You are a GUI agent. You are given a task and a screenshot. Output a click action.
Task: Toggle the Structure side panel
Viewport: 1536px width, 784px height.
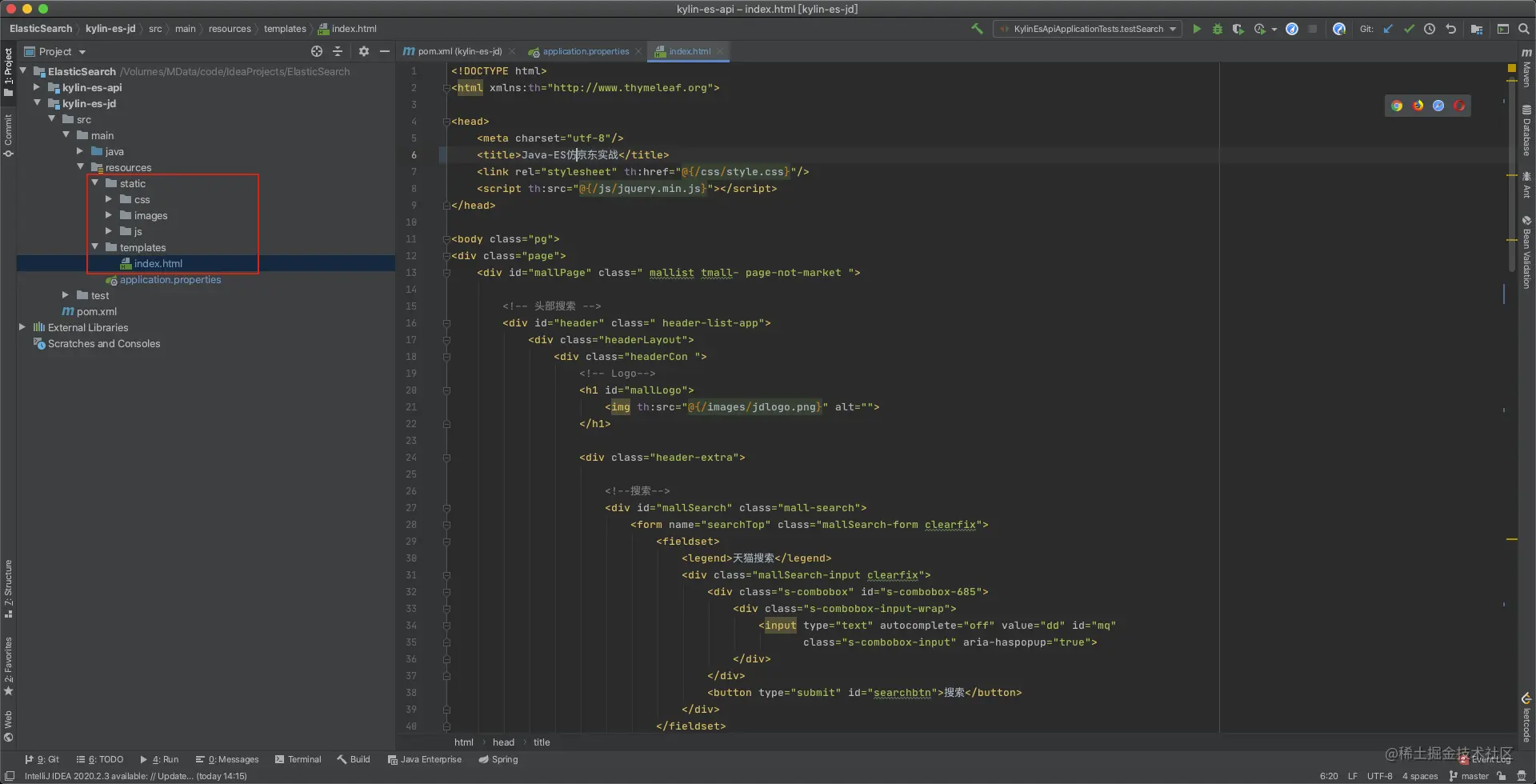(8, 589)
